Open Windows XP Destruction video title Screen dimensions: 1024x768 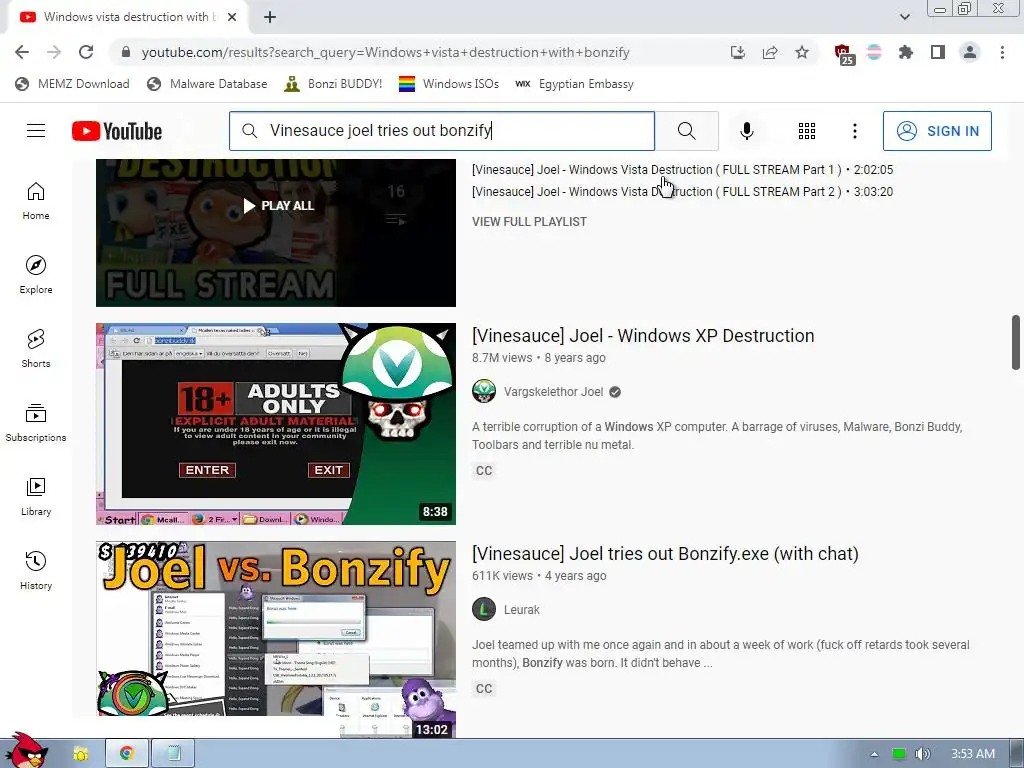pyautogui.click(x=643, y=335)
